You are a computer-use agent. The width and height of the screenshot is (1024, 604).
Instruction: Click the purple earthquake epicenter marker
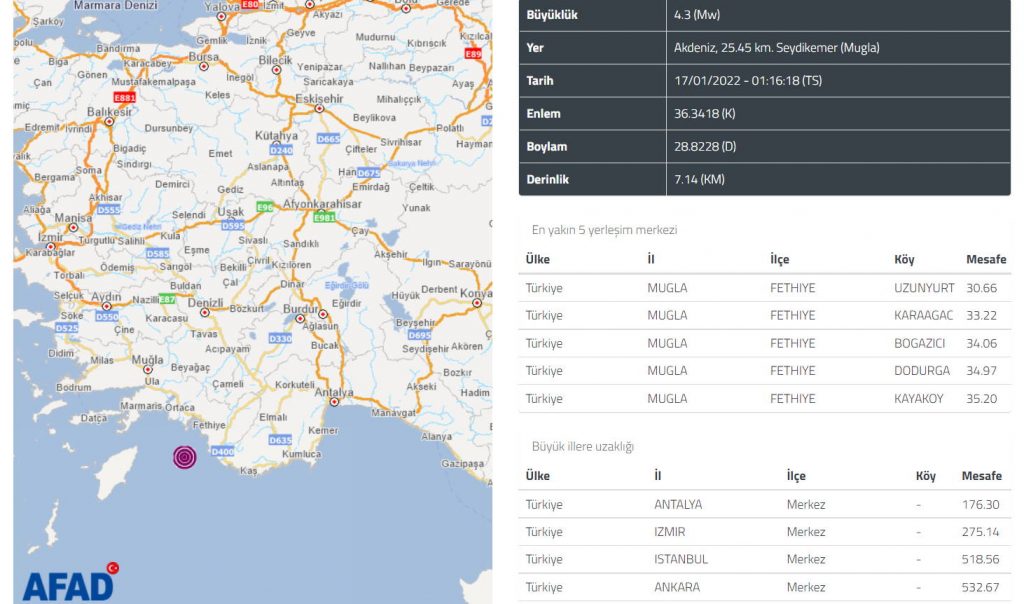[184, 457]
